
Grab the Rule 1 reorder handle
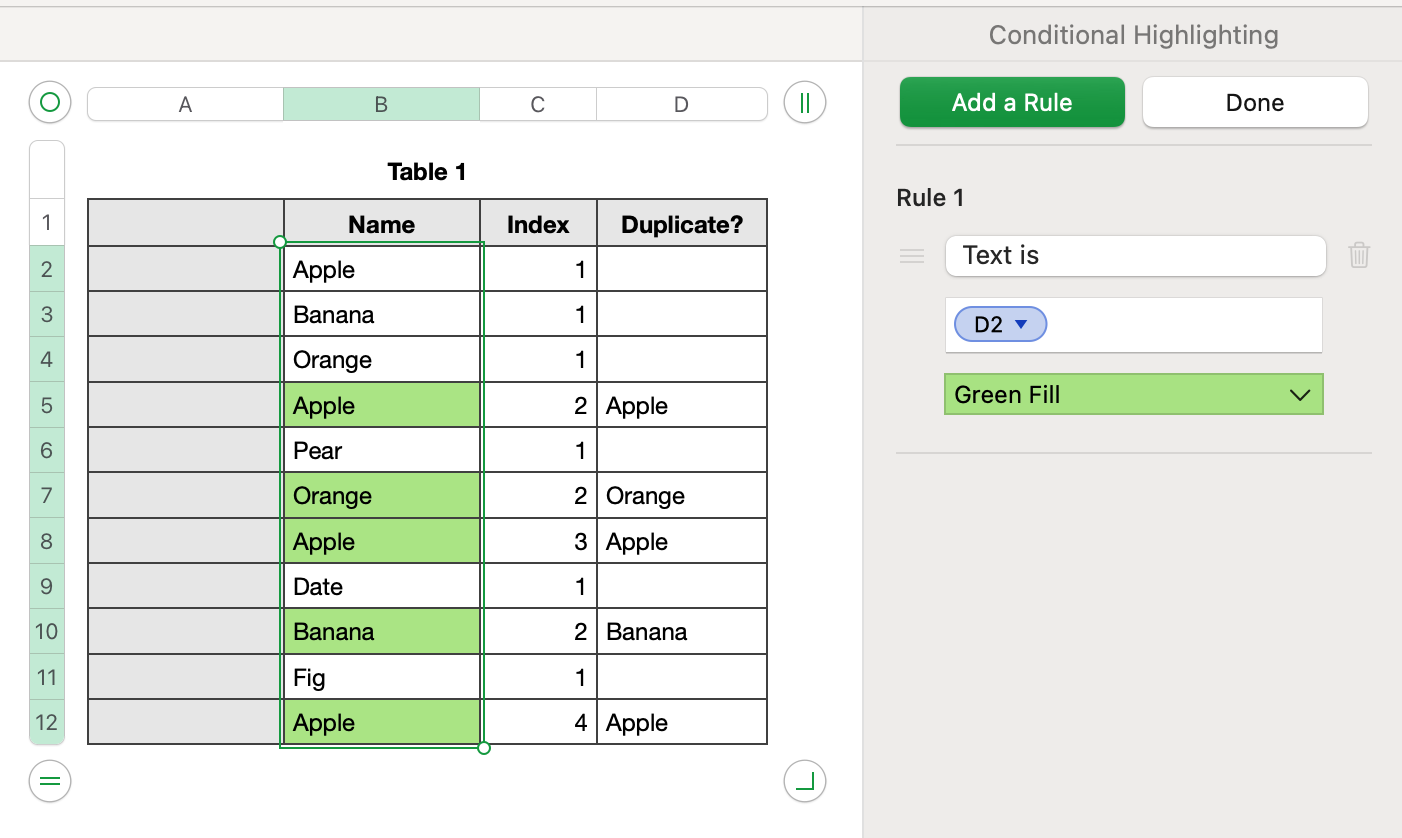[912, 256]
